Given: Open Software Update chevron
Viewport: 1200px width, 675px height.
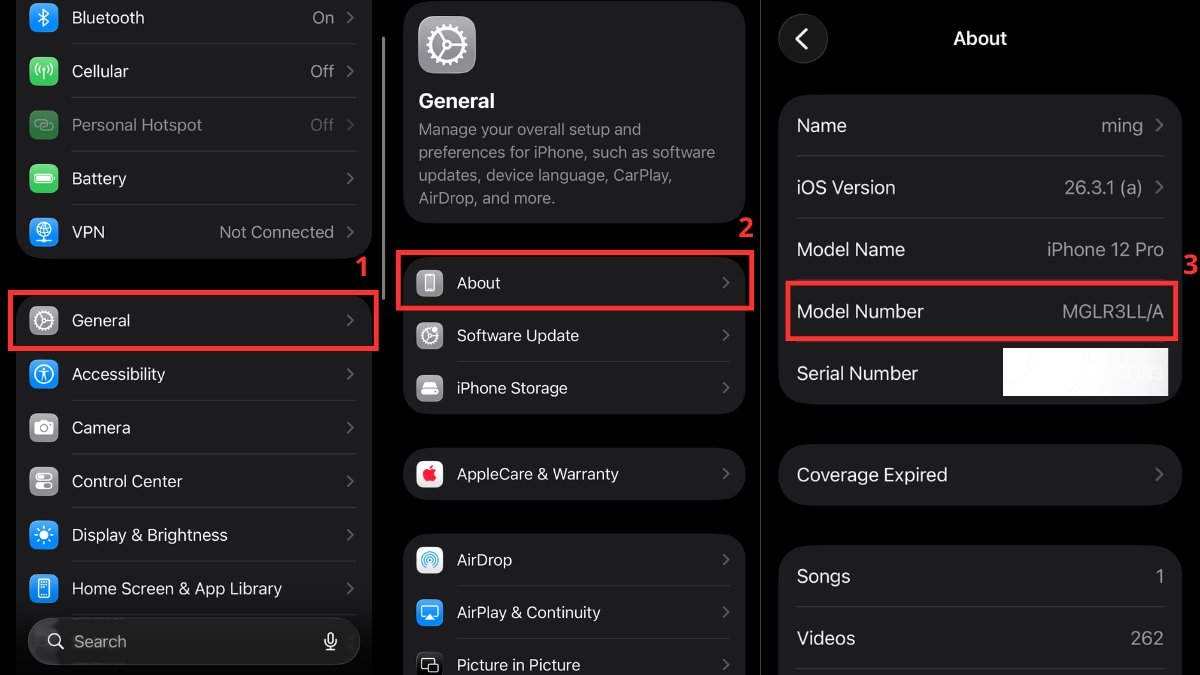Looking at the screenshot, I should pyautogui.click(x=726, y=336).
